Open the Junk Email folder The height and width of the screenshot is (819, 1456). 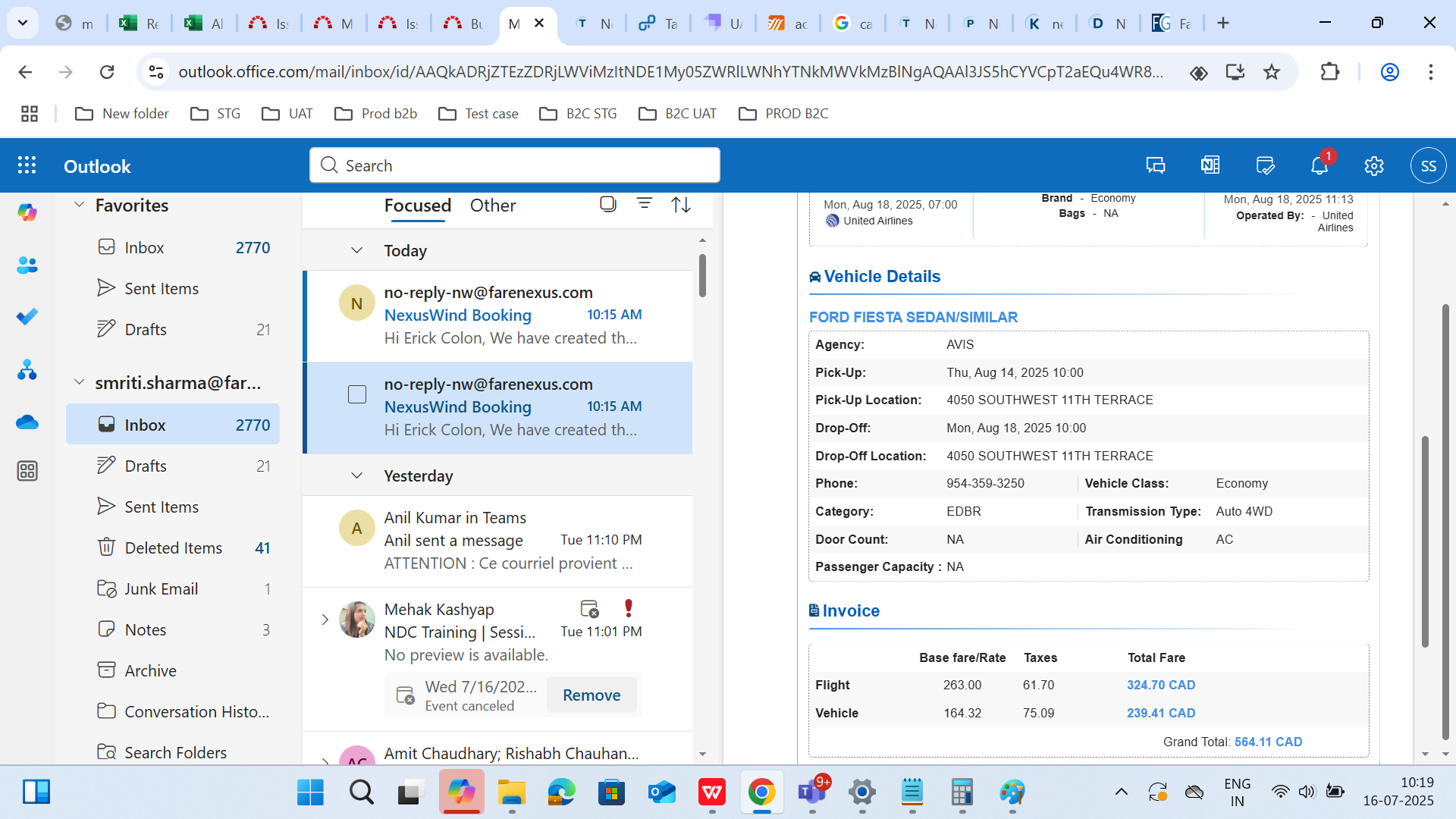point(173,588)
